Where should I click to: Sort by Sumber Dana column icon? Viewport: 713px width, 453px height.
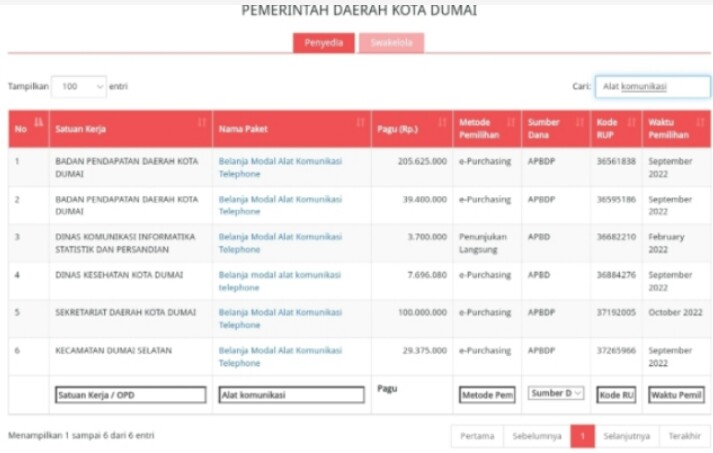pyautogui.click(x=581, y=123)
